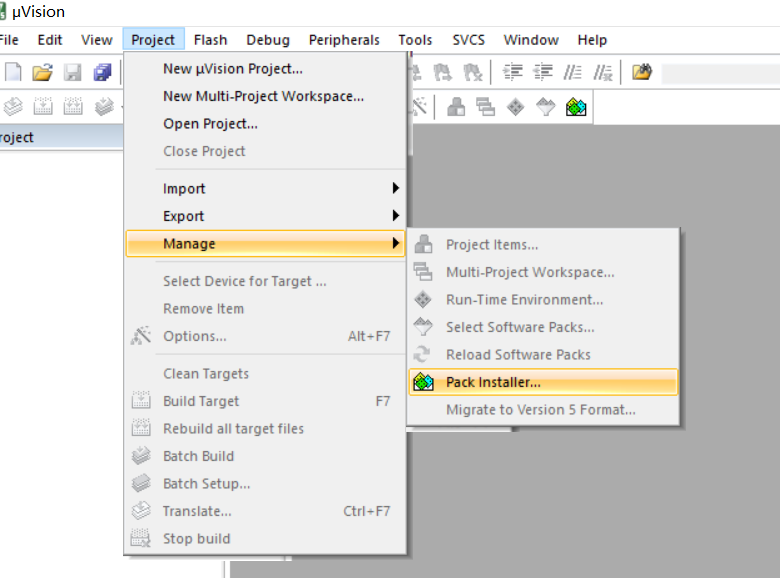The width and height of the screenshot is (780, 578).
Task: Click the Find in Files toolbar icon
Action: 642,72
